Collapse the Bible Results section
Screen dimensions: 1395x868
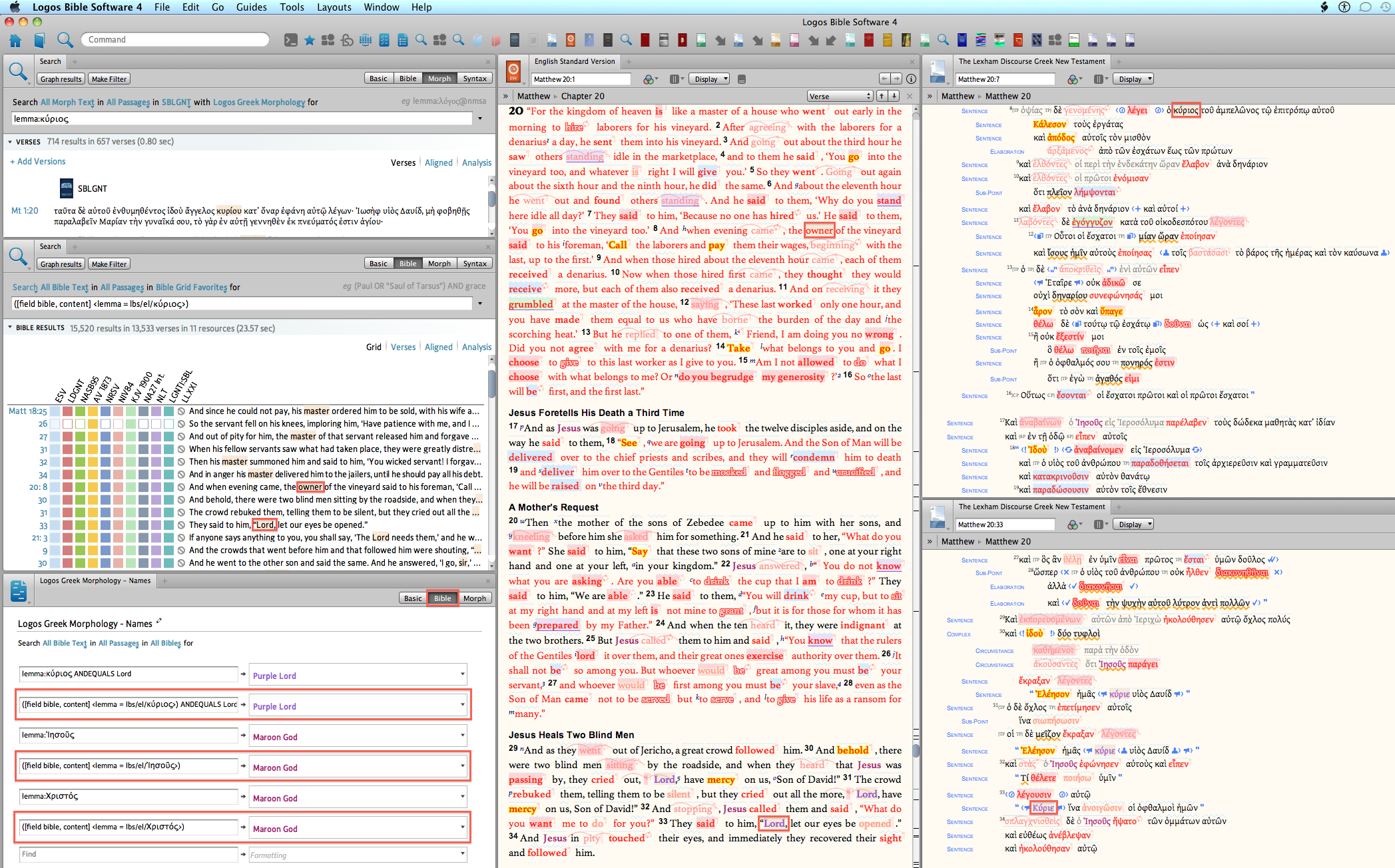[9, 327]
